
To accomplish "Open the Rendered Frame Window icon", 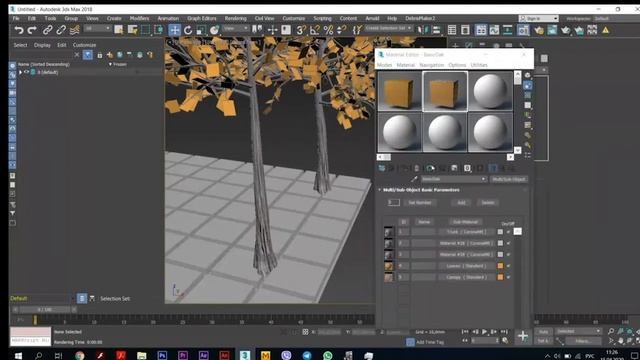I will click(x=552, y=30).
